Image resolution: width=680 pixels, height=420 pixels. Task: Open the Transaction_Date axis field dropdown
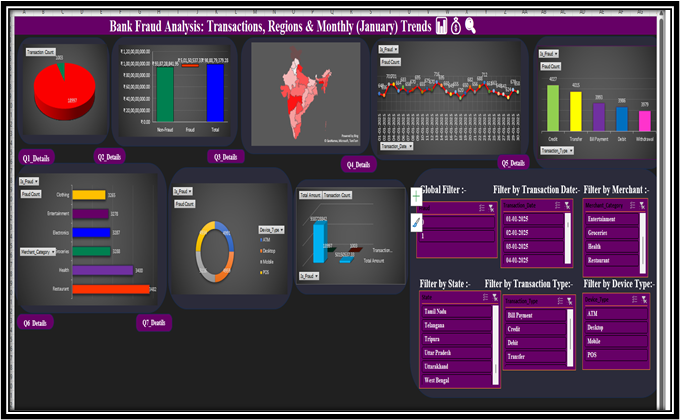click(397, 146)
